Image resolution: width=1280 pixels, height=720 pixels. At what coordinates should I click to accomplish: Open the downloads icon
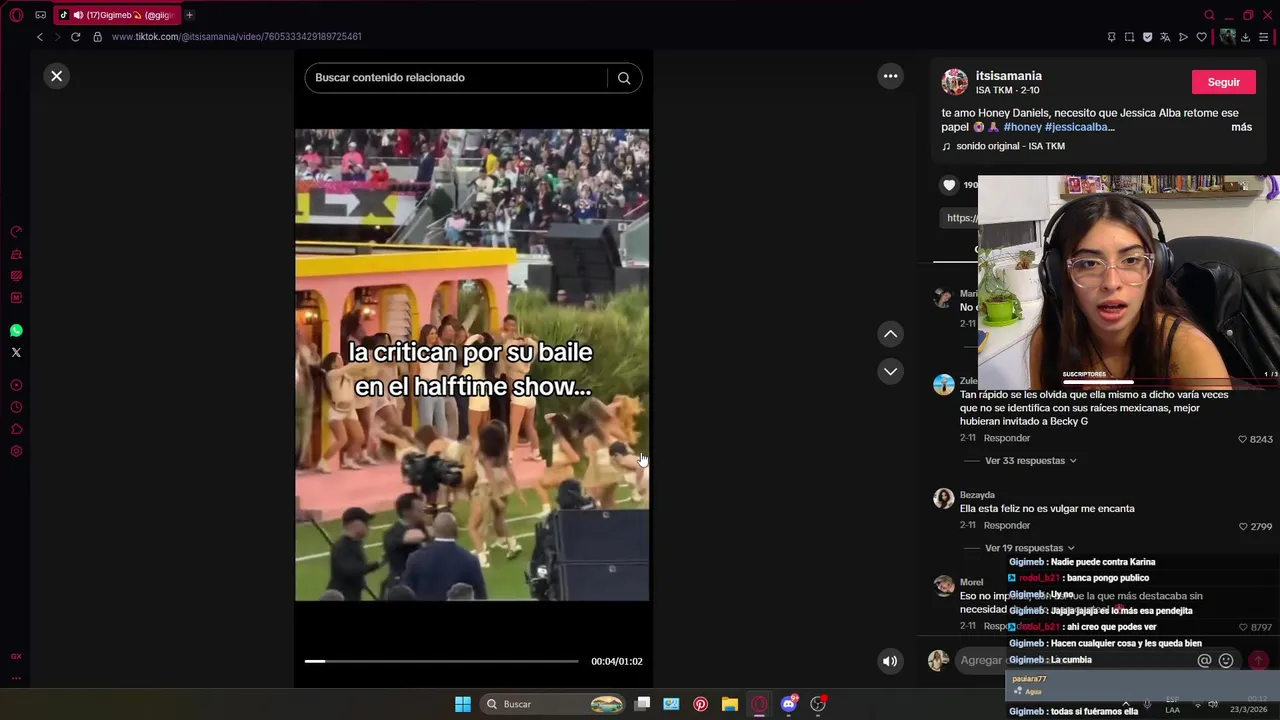click(1245, 37)
